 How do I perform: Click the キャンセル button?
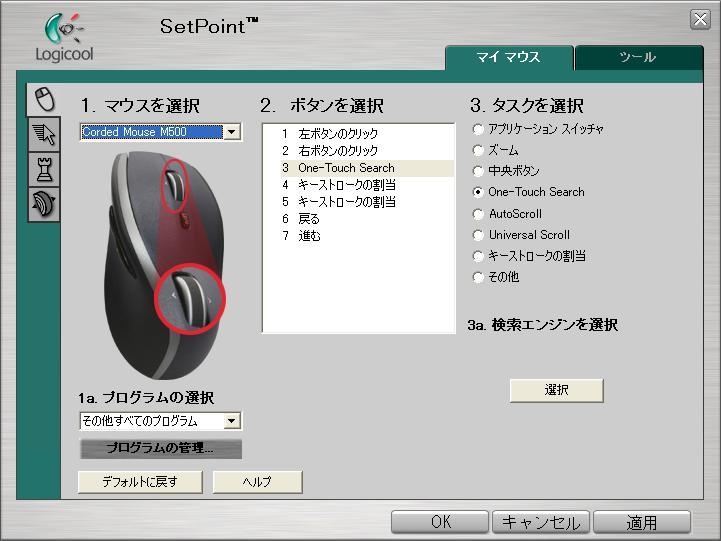click(541, 523)
